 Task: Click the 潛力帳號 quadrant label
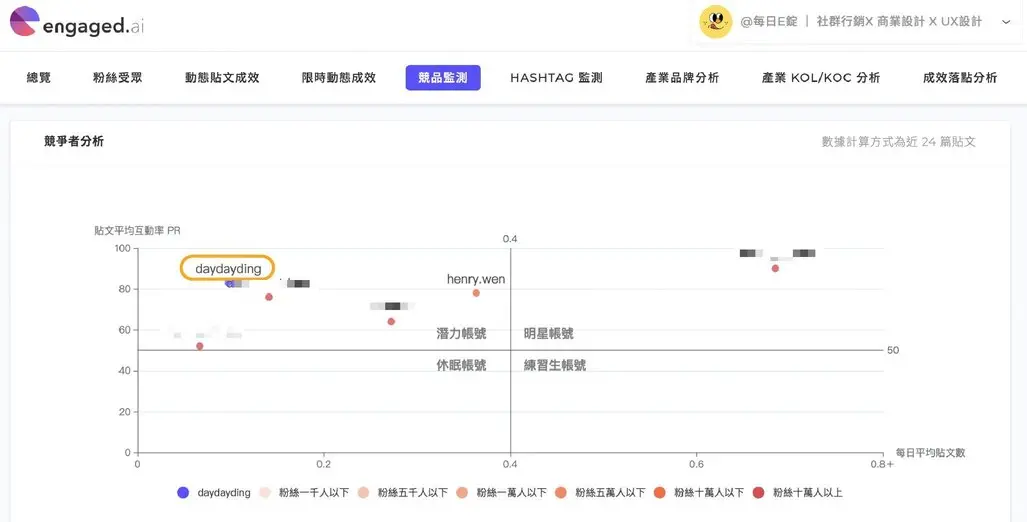pos(462,333)
